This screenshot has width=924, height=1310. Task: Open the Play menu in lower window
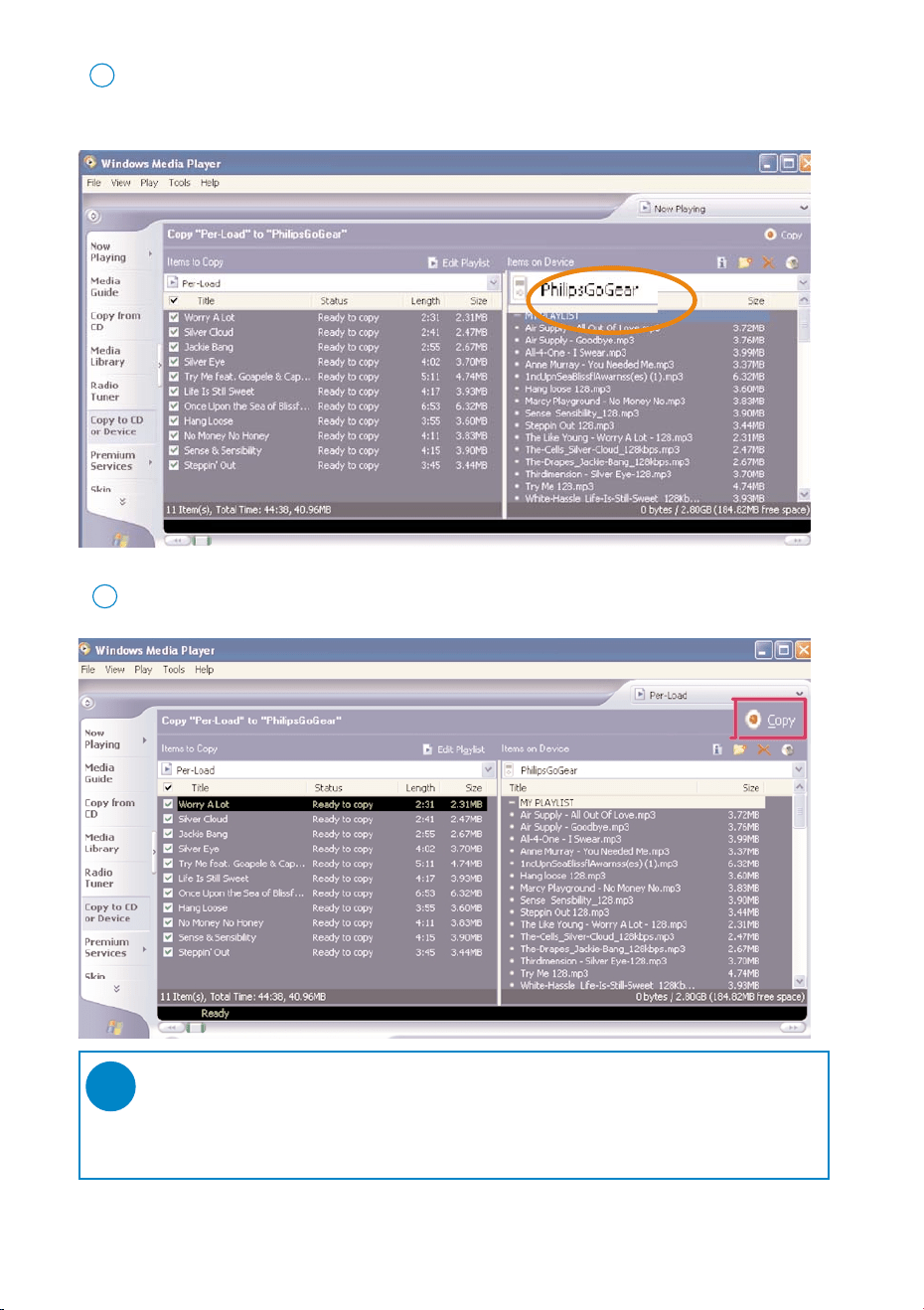(144, 670)
